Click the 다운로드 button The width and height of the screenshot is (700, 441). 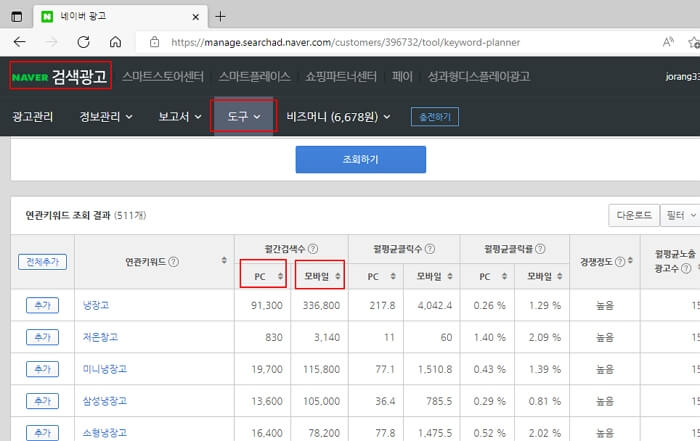[634, 216]
